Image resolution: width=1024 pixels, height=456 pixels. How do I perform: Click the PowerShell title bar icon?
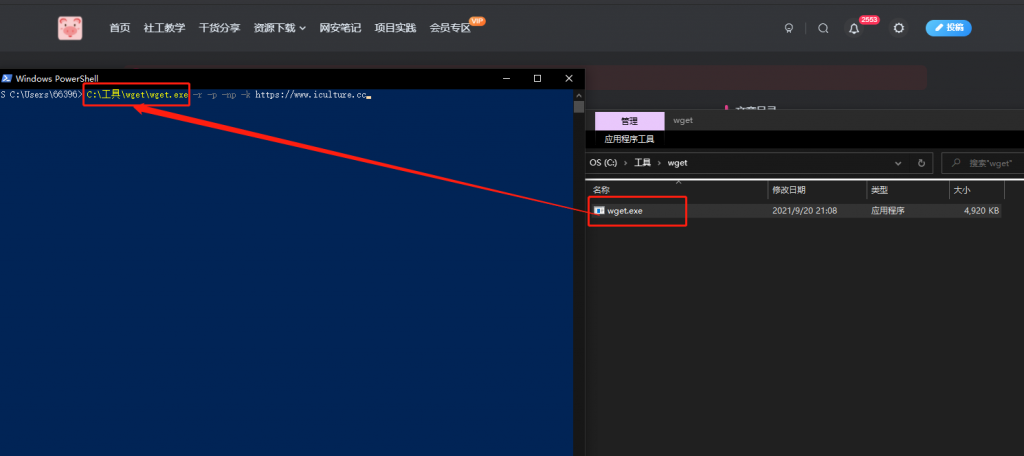click(x=7, y=78)
